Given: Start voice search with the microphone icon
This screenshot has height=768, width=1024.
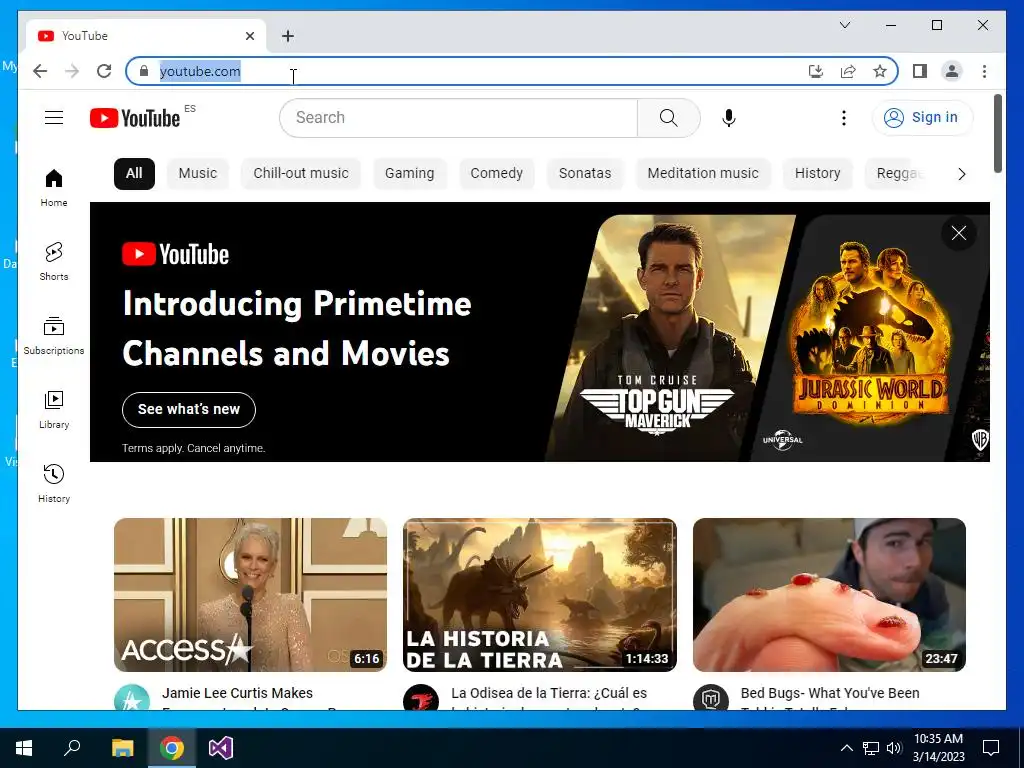Looking at the screenshot, I should click(x=729, y=118).
